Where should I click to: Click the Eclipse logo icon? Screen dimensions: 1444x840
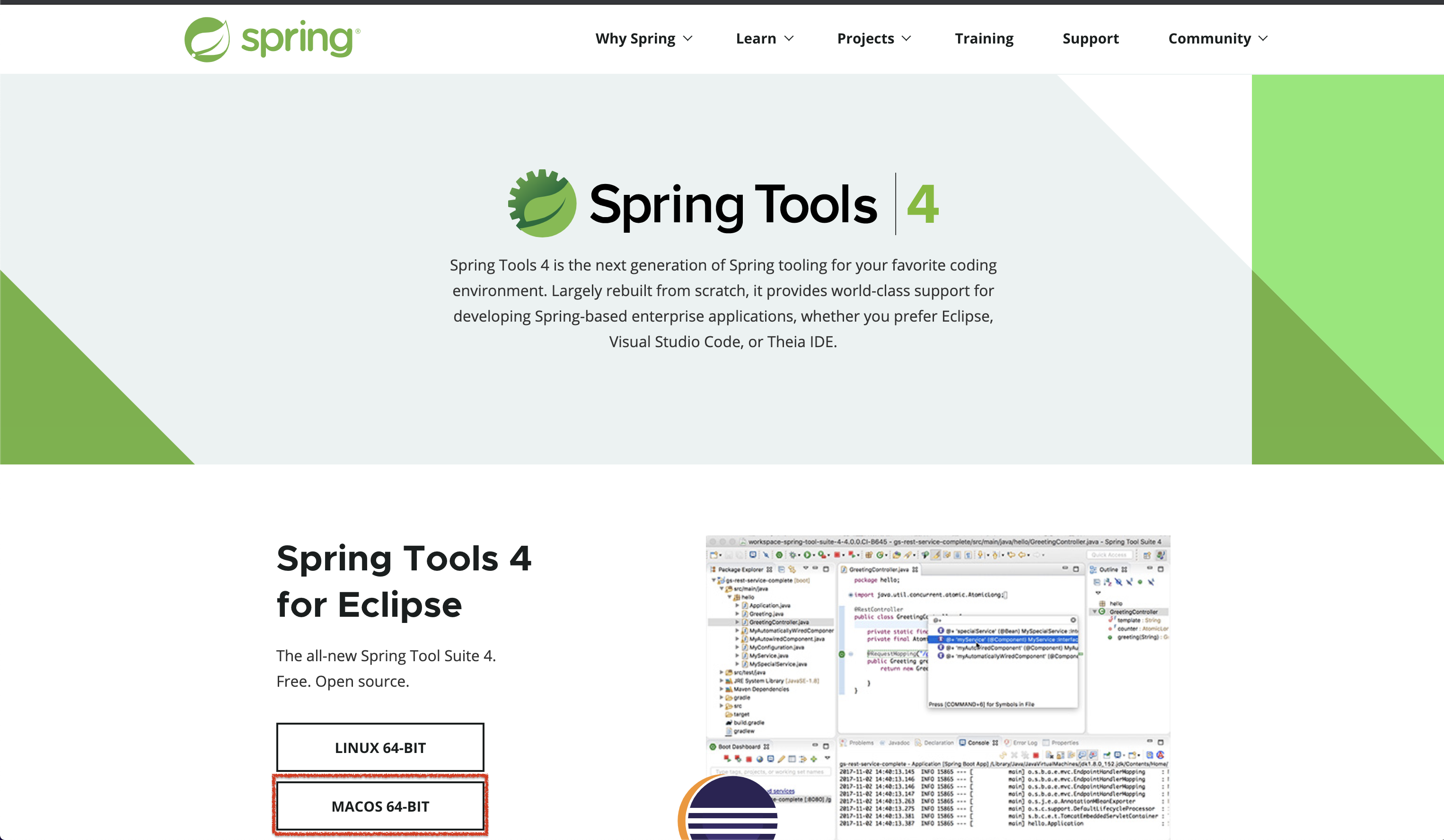[x=728, y=808]
